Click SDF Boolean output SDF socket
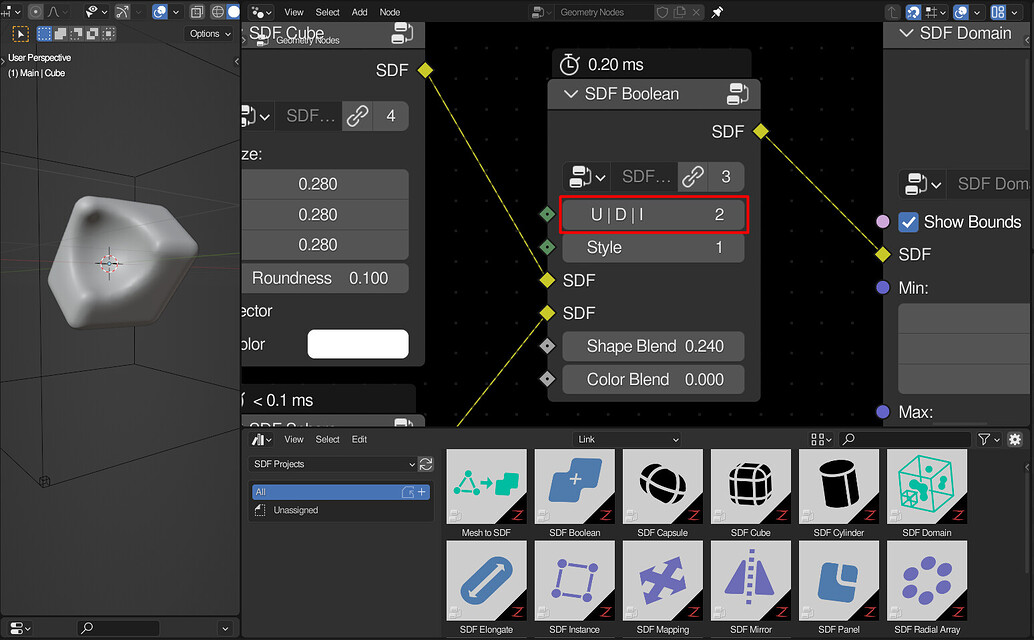1034x640 pixels. tap(761, 131)
